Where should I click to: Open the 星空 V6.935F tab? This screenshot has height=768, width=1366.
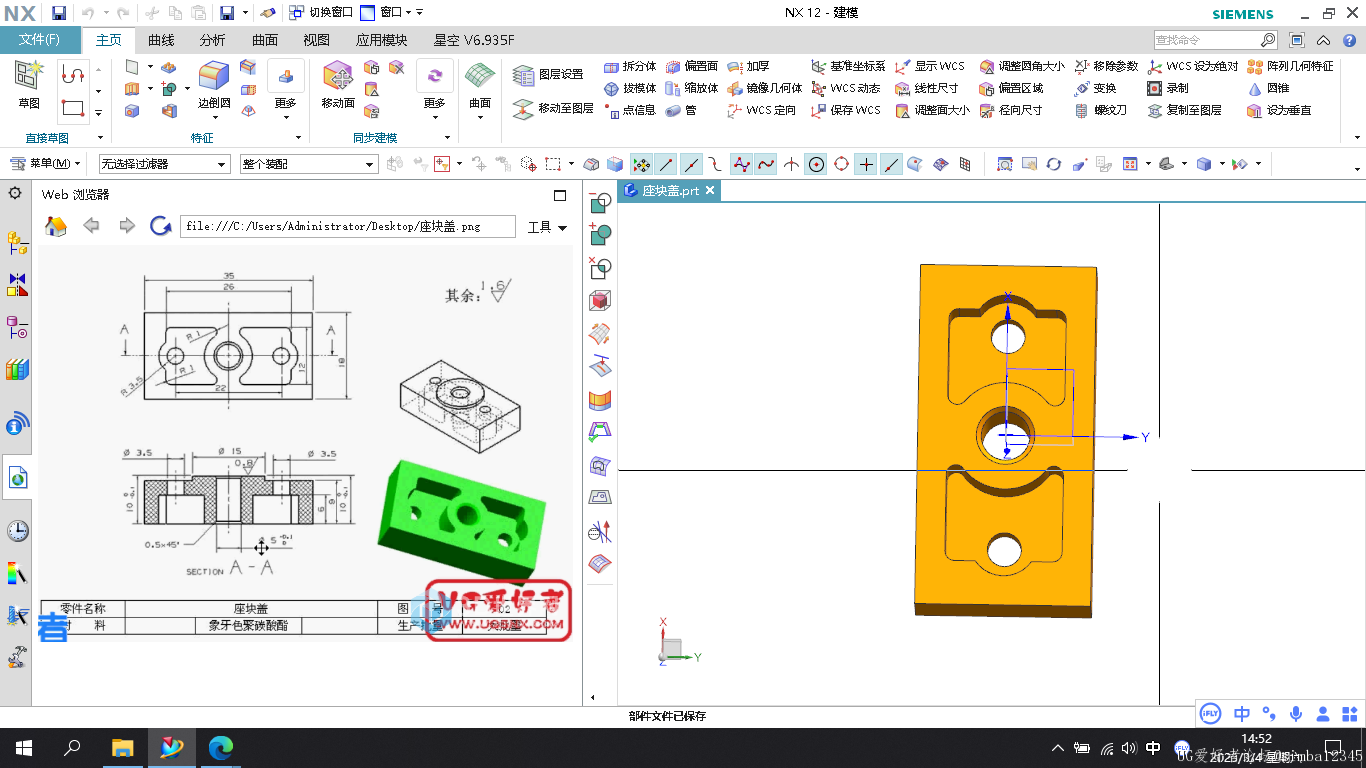pyautogui.click(x=474, y=40)
